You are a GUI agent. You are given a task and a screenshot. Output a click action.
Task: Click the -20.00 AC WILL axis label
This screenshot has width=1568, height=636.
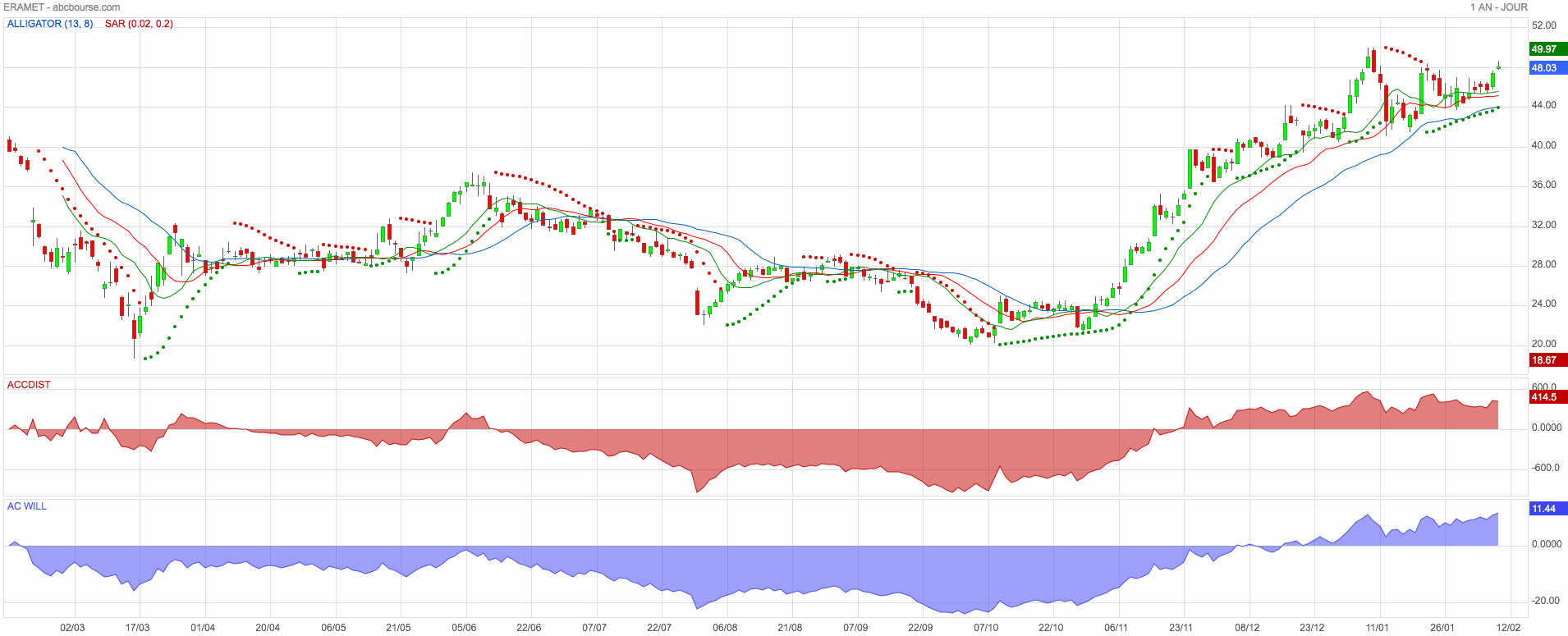(x=1545, y=601)
